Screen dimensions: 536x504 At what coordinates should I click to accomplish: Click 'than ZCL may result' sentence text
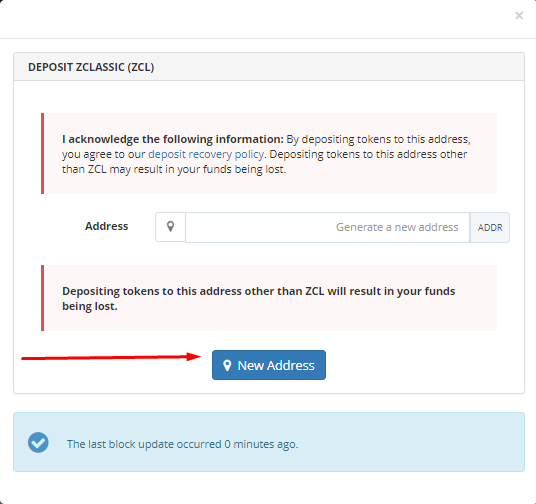122,169
